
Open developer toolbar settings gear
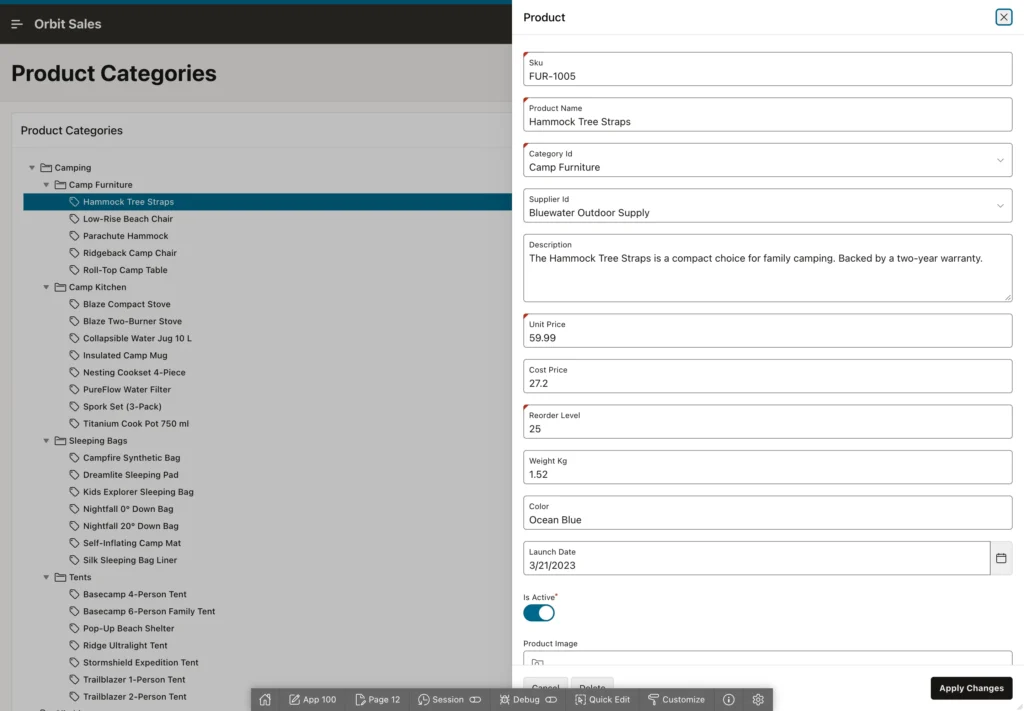[x=758, y=699]
